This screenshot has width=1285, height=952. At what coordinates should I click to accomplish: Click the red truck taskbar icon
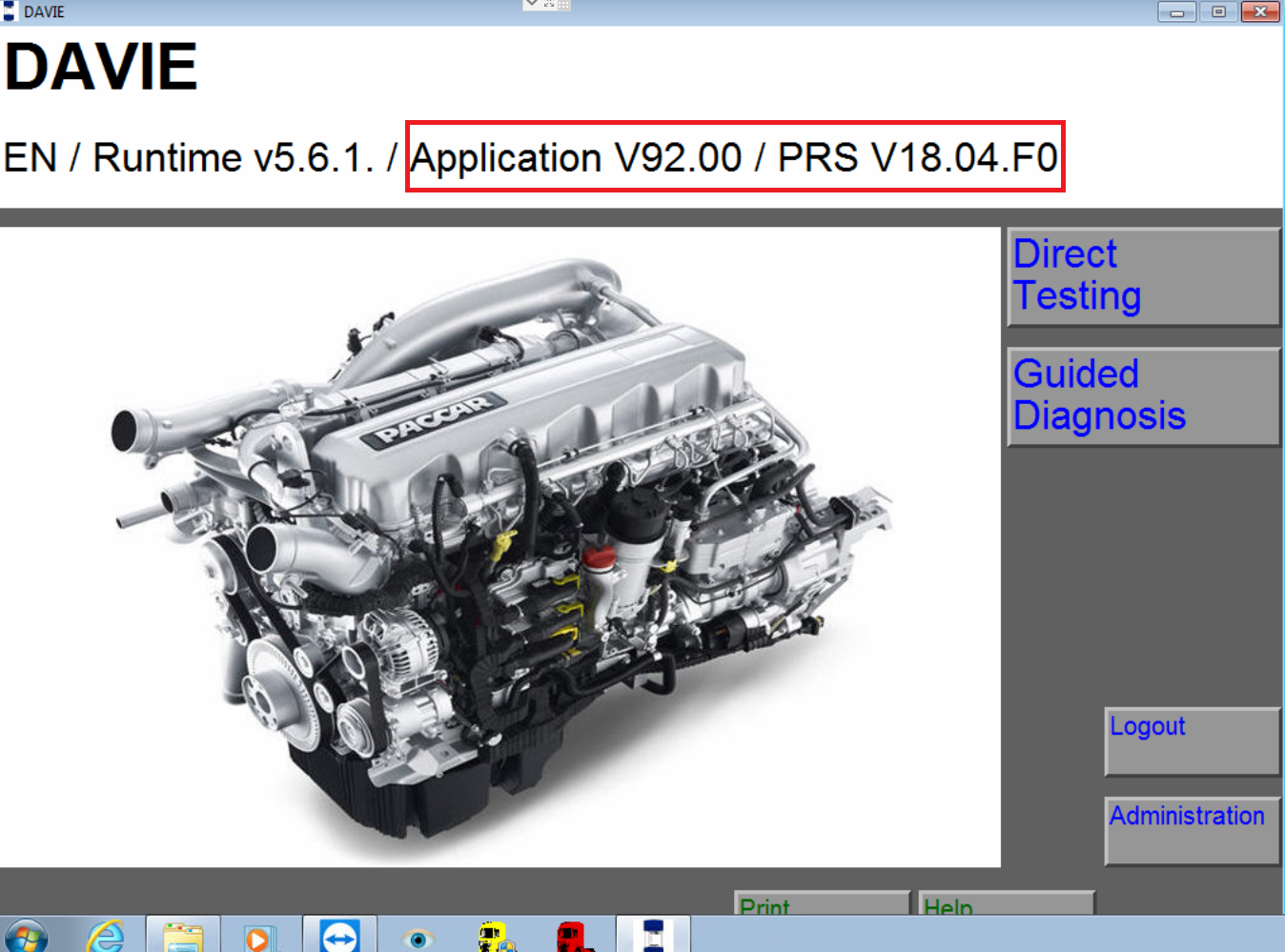click(x=574, y=936)
